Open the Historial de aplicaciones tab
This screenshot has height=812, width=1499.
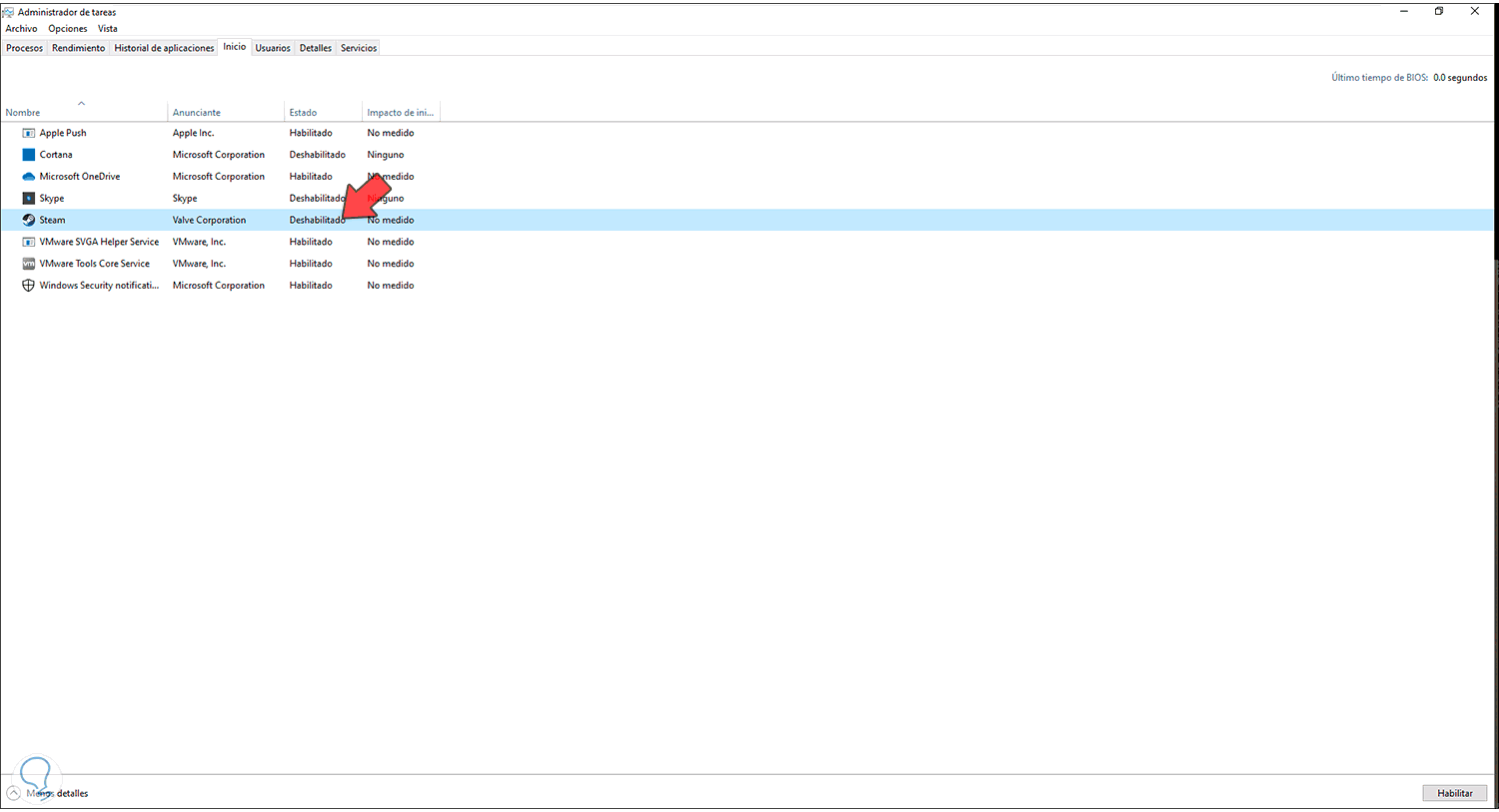pyautogui.click(x=164, y=48)
